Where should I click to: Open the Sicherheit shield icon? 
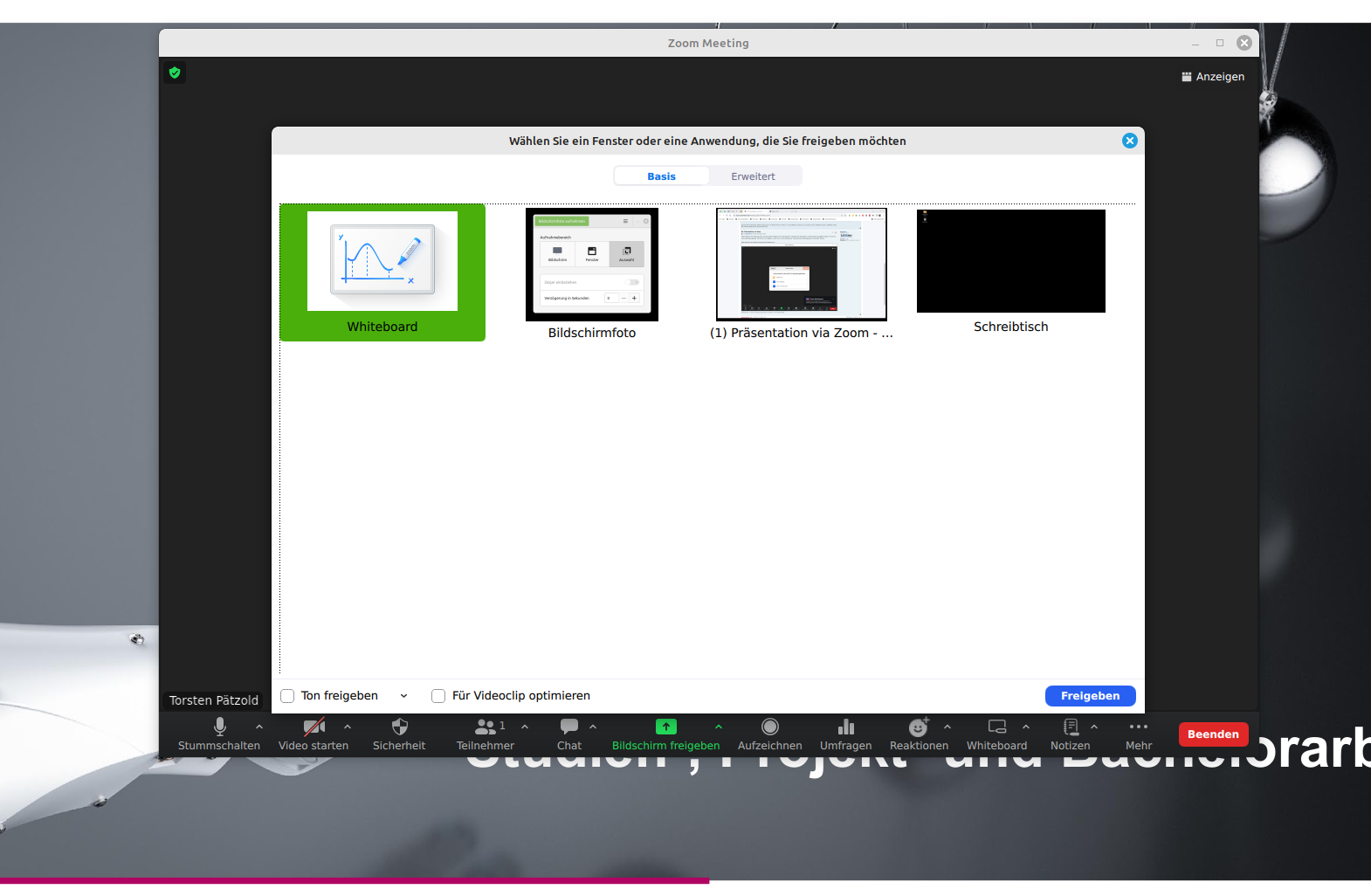[x=399, y=727]
